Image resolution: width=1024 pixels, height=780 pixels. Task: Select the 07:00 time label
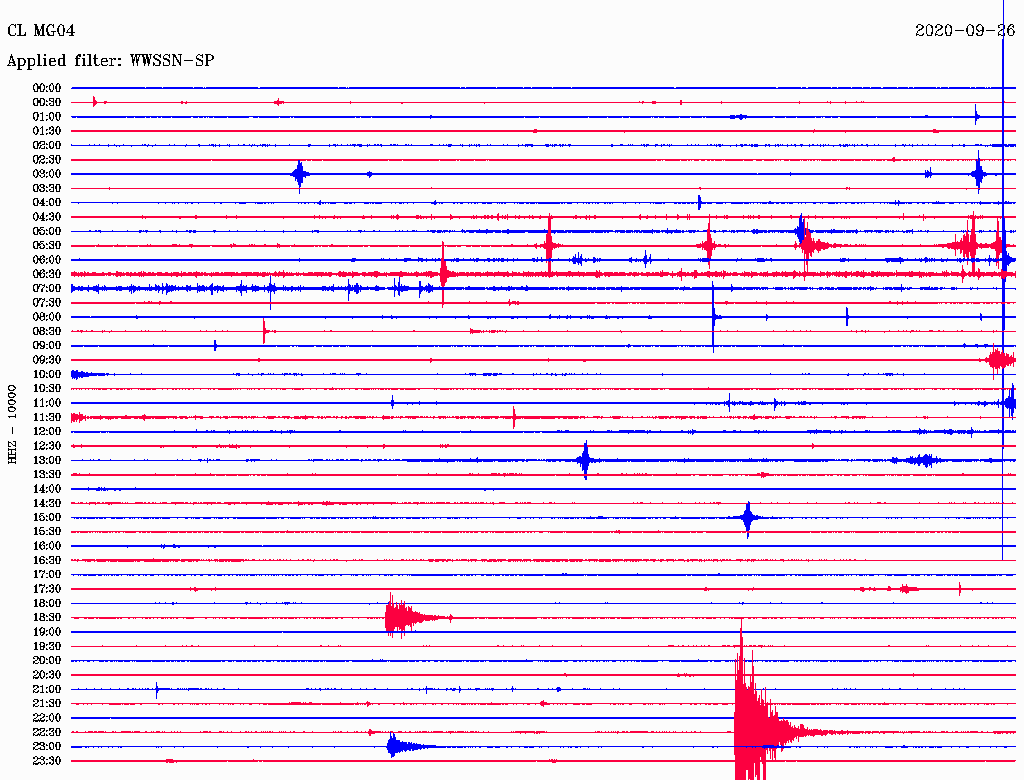pos(47,288)
